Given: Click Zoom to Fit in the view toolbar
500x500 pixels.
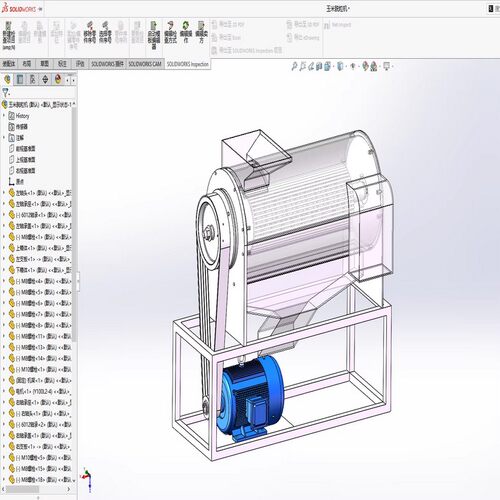Looking at the screenshot, I should [x=294, y=66].
